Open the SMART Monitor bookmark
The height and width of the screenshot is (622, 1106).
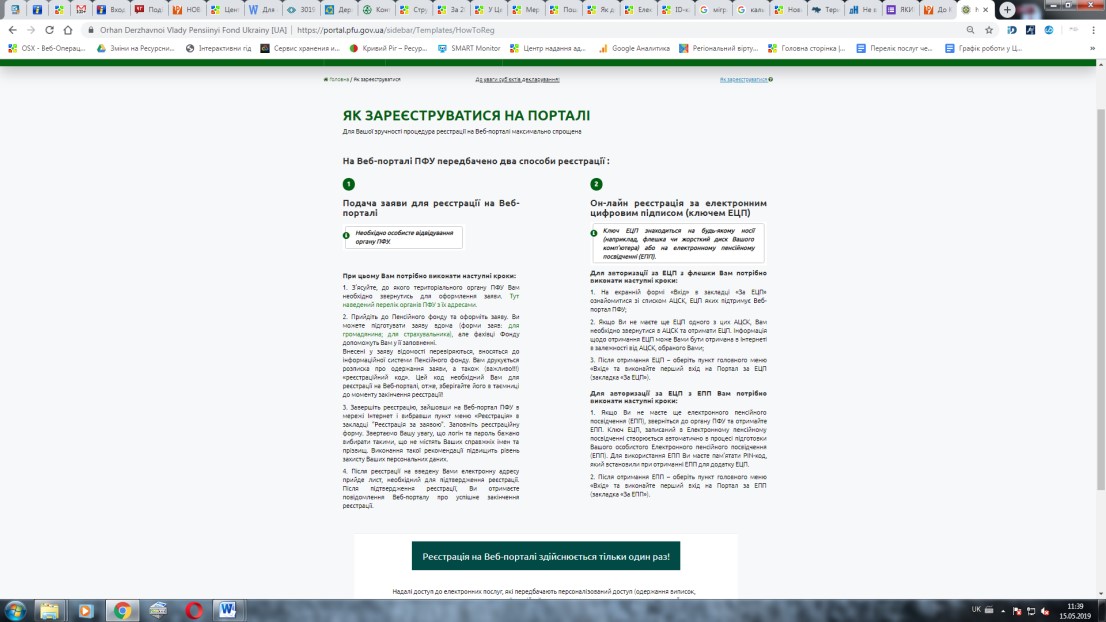469,49
